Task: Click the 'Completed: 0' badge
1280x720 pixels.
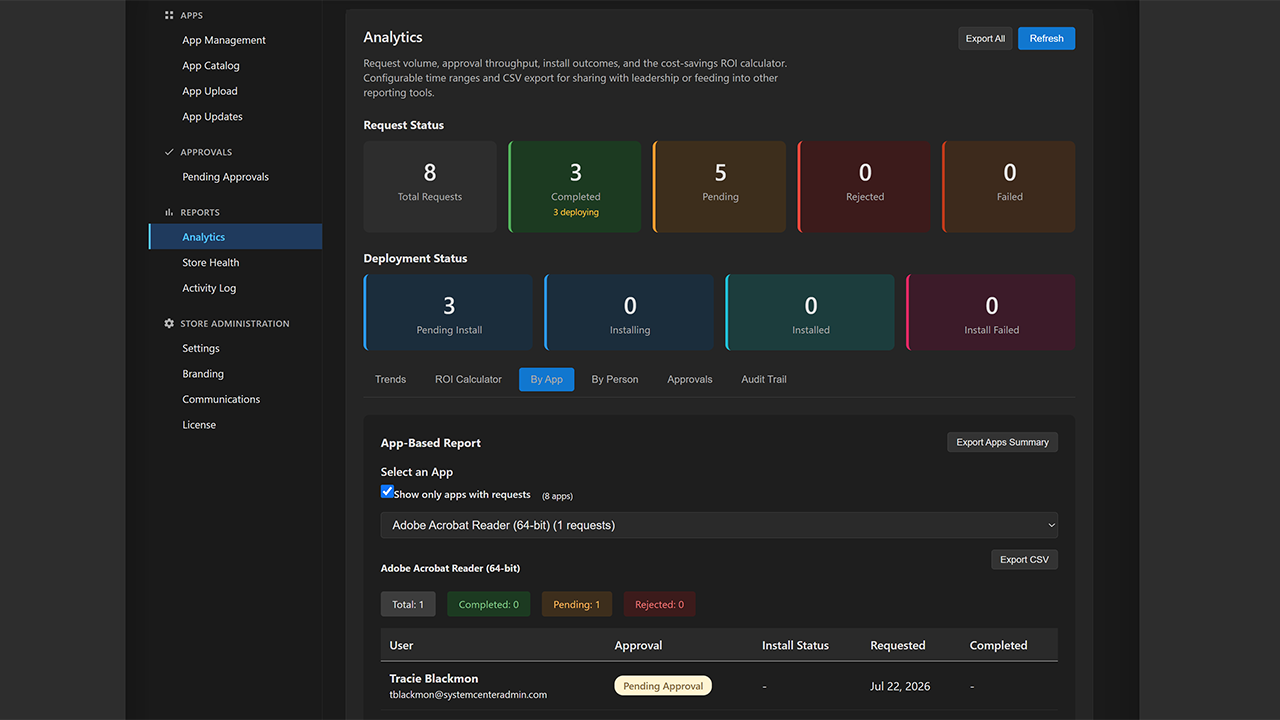Action: pos(489,604)
